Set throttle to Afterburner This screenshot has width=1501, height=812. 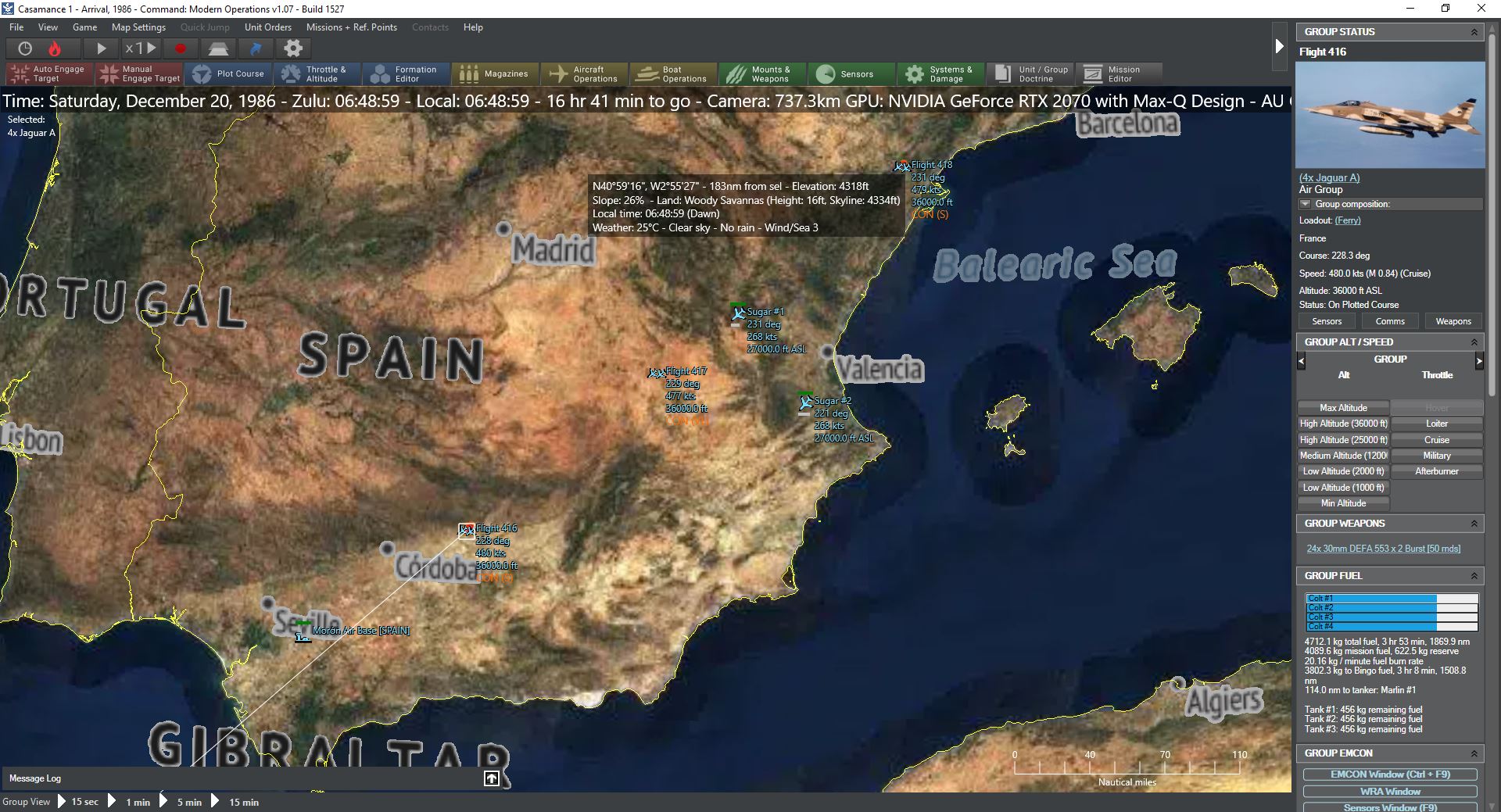coord(1437,471)
